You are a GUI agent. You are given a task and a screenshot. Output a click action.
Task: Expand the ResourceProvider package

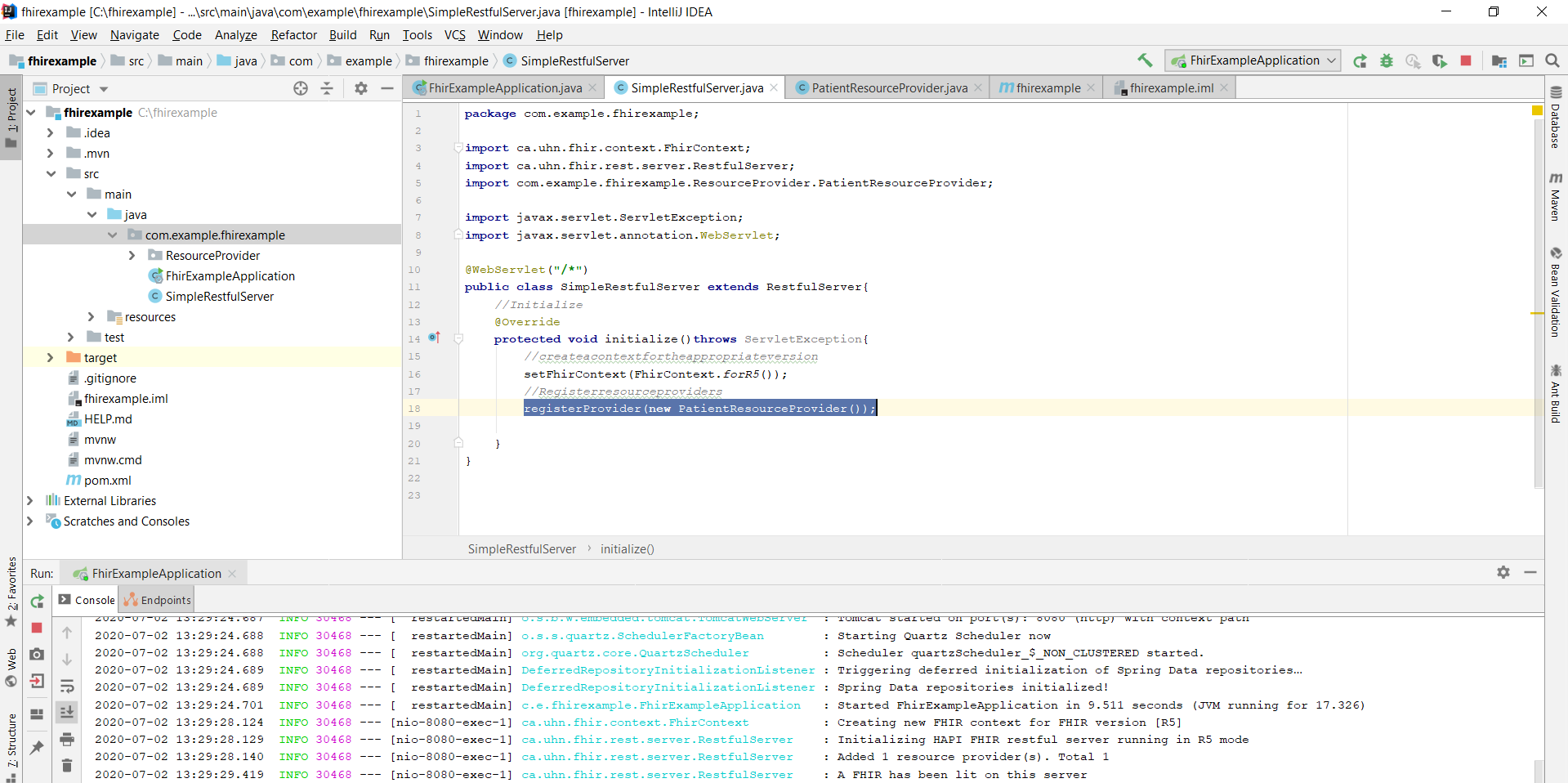point(132,255)
